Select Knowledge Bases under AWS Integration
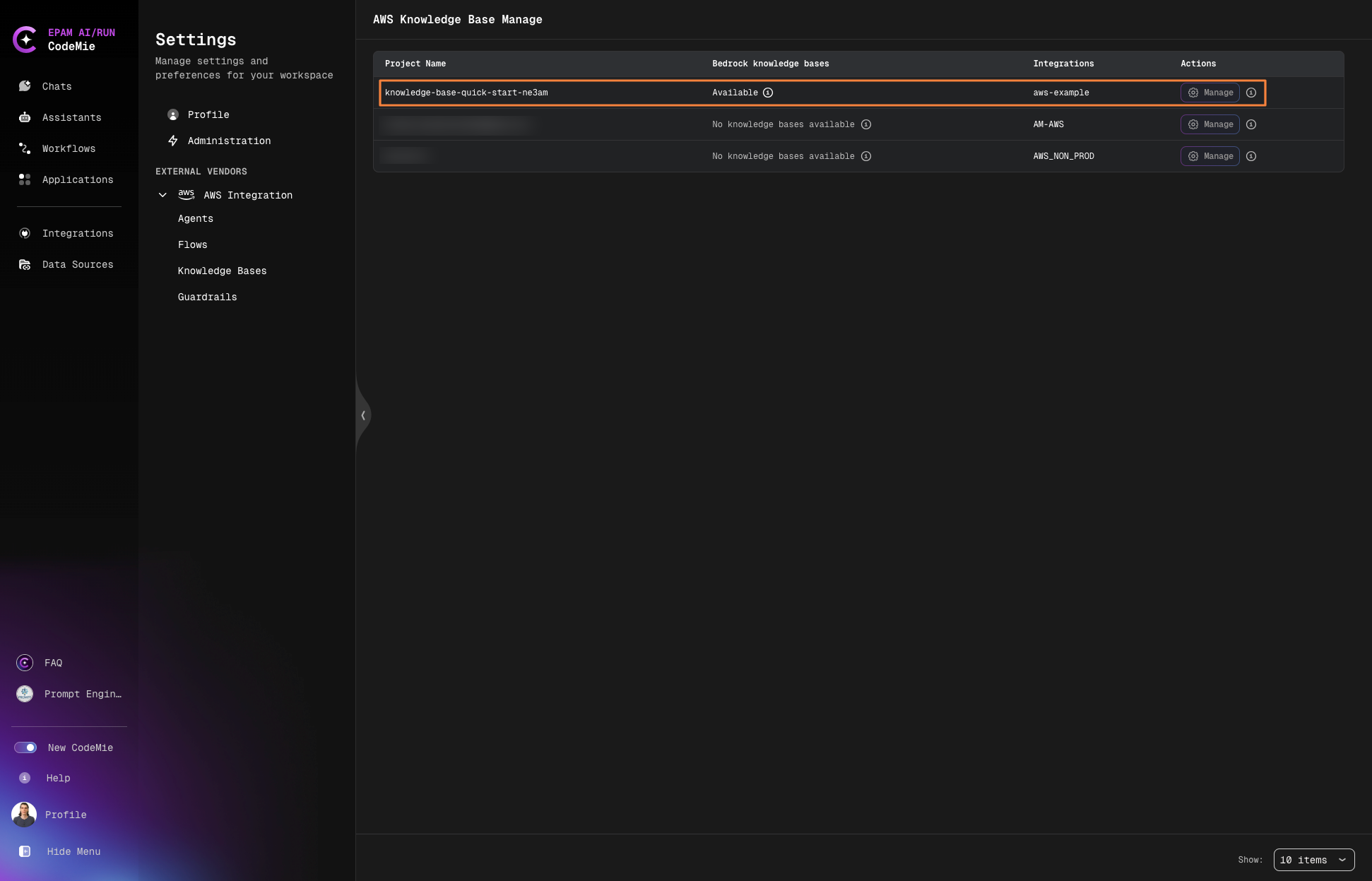Image resolution: width=1372 pixels, height=881 pixels. click(222, 271)
